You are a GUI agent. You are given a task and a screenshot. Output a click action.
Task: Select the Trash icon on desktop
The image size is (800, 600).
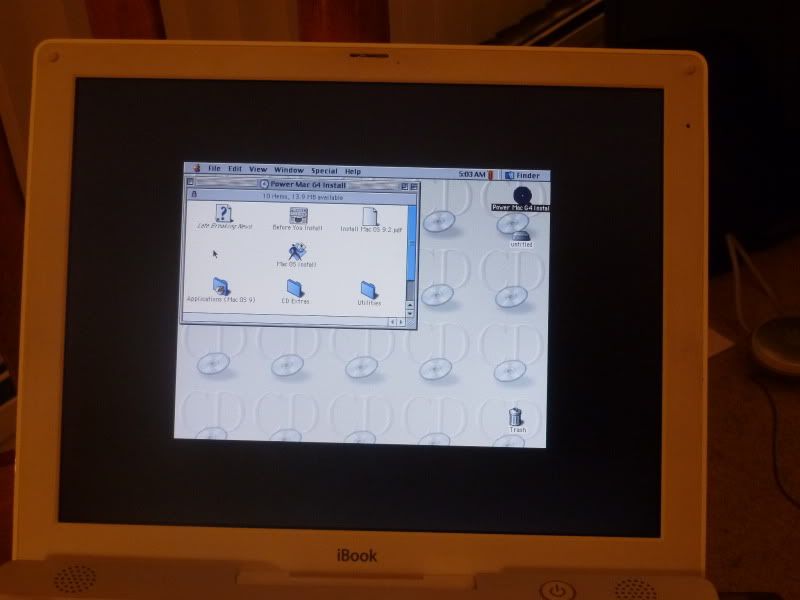pyautogui.click(x=516, y=417)
